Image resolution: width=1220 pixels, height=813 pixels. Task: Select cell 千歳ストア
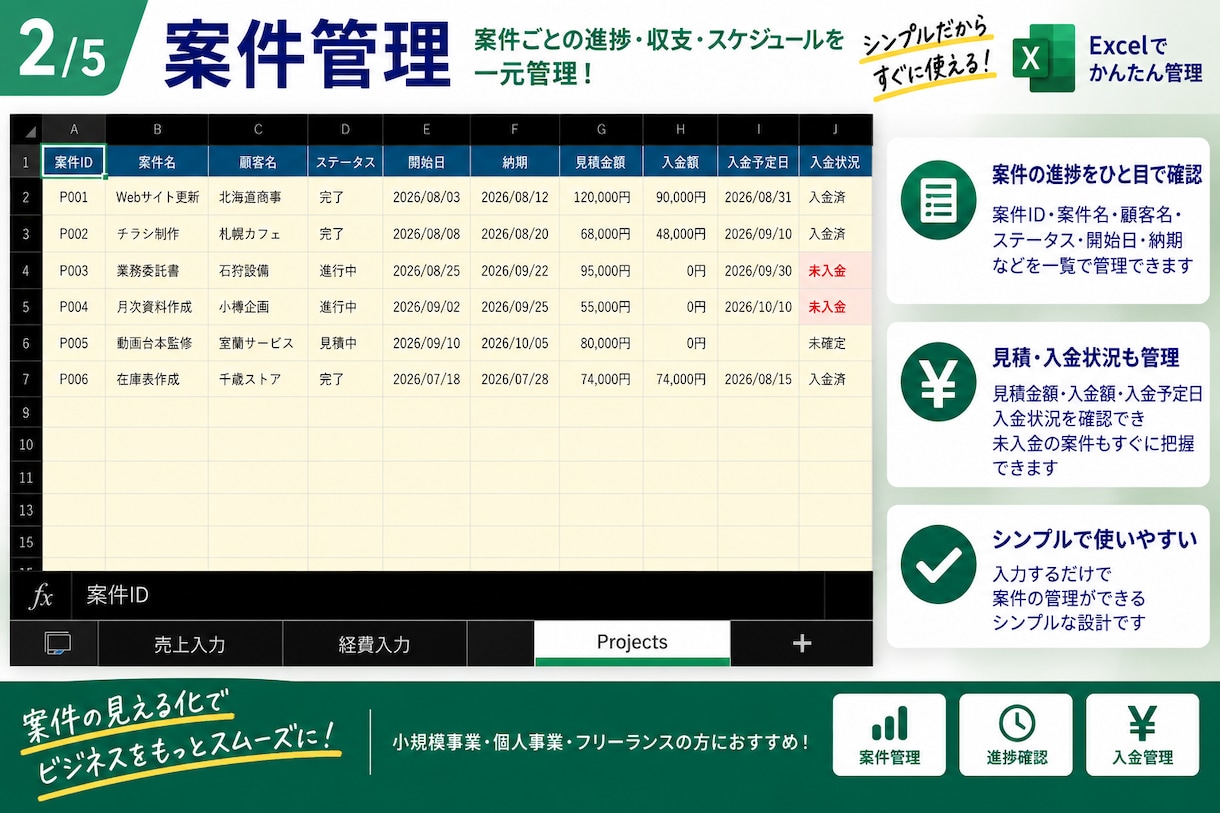pyautogui.click(x=258, y=379)
